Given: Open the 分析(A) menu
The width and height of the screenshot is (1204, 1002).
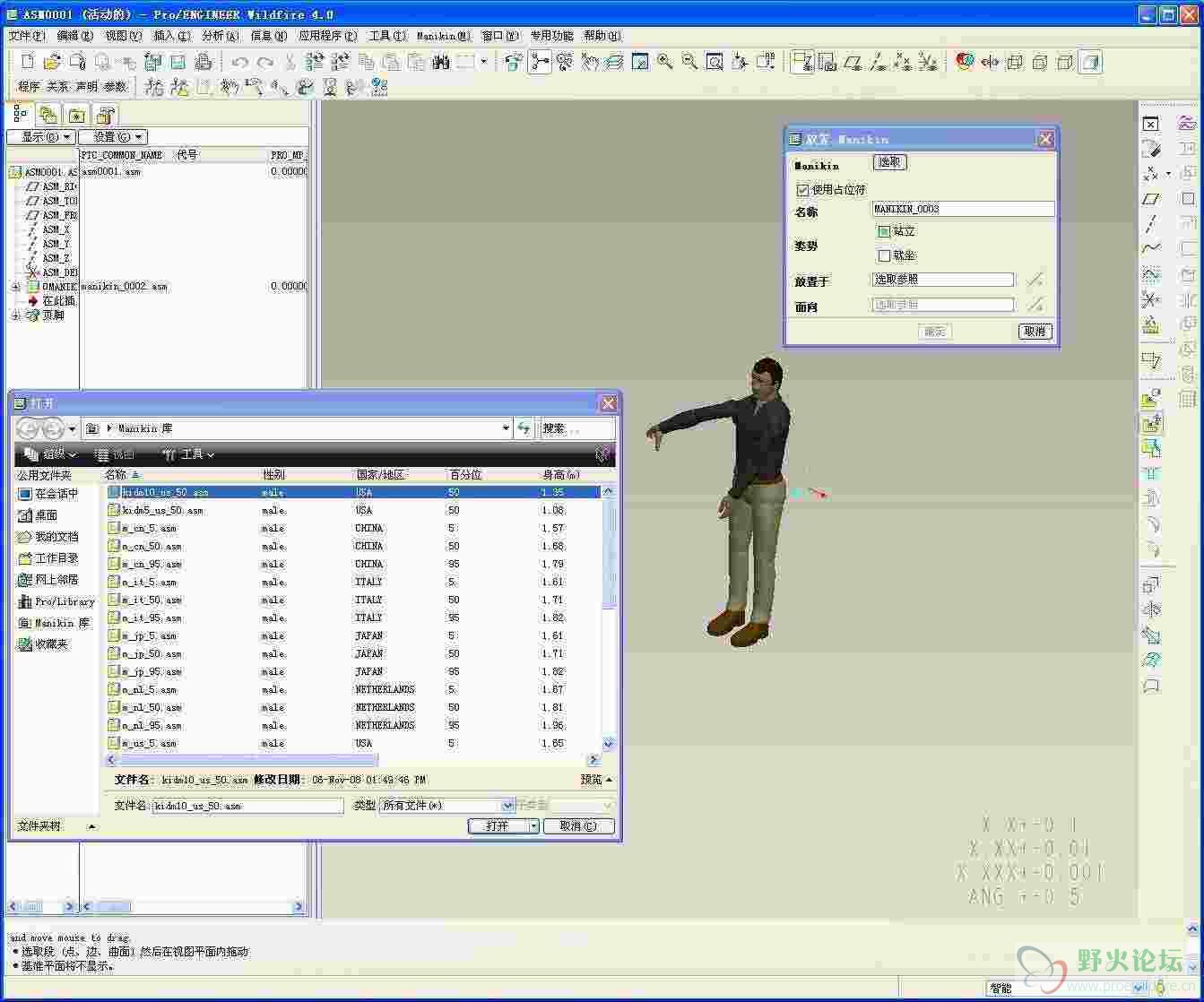Looking at the screenshot, I should pyautogui.click(x=221, y=36).
